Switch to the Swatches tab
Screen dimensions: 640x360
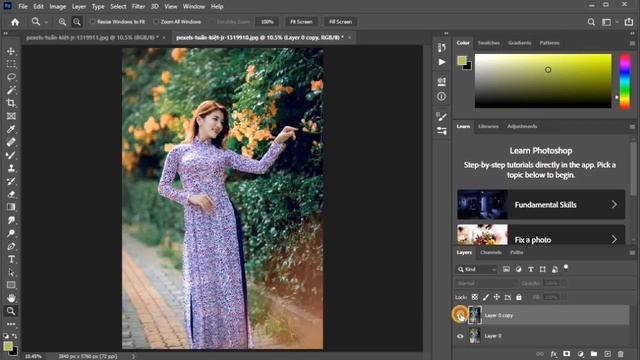coord(489,43)
